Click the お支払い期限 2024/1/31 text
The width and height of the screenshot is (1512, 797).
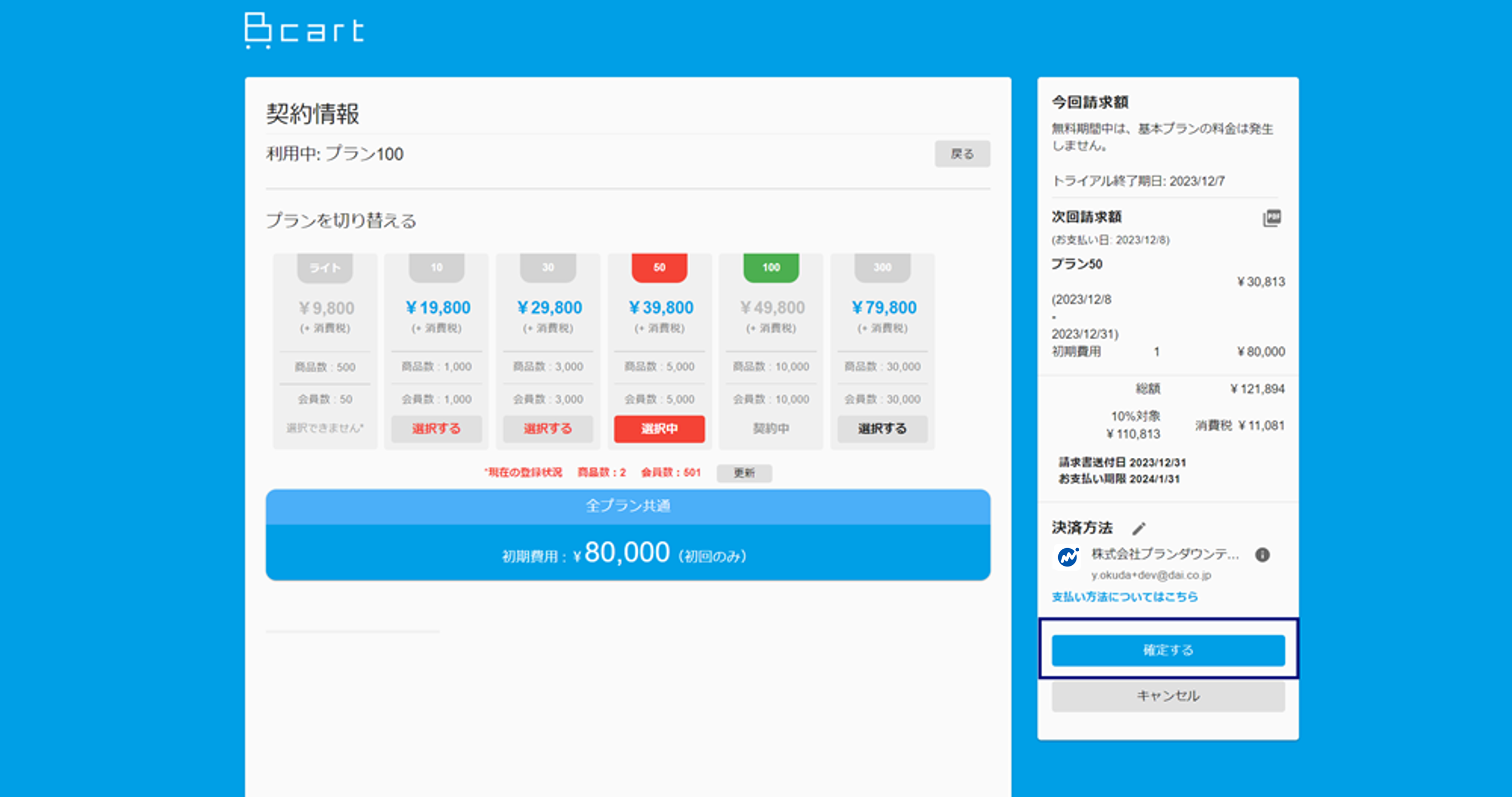click(x=1119, y=479)
